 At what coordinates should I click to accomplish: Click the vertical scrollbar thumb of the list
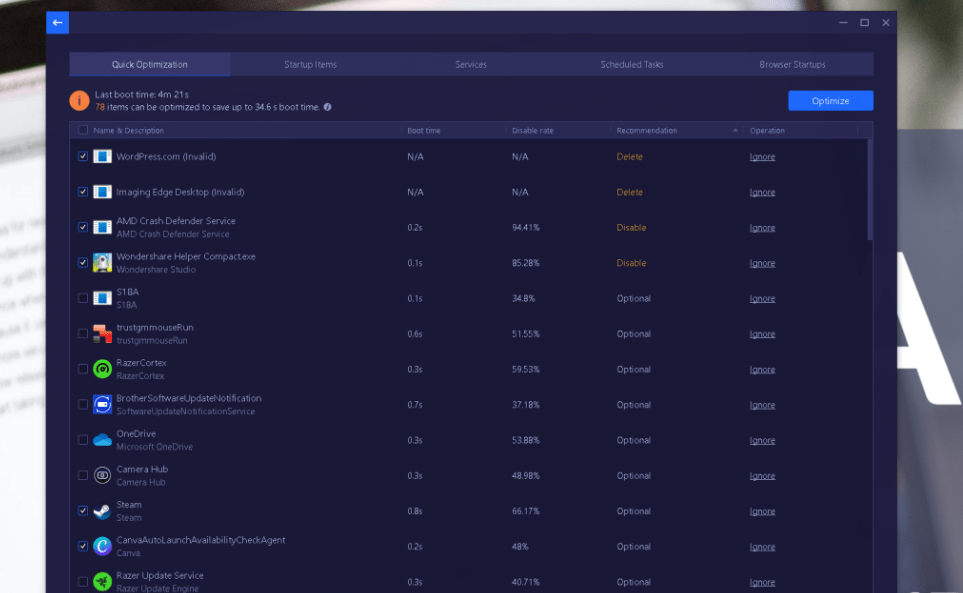point(870,189)
